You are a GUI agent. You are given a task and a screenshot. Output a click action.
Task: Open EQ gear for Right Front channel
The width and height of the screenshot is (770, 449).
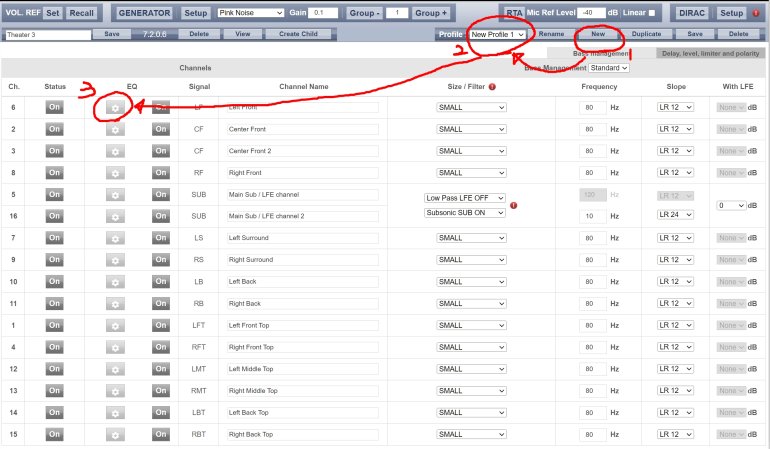115,173
